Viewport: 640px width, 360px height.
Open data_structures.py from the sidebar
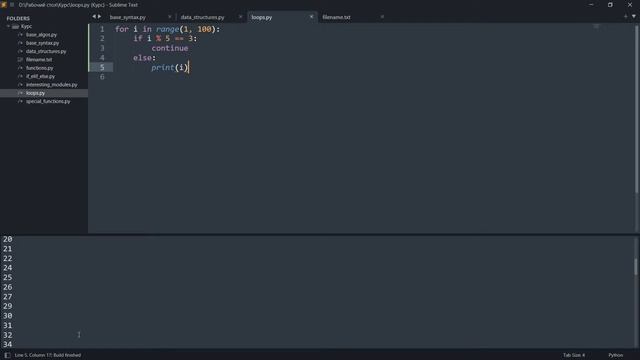[x=46, y=51]
